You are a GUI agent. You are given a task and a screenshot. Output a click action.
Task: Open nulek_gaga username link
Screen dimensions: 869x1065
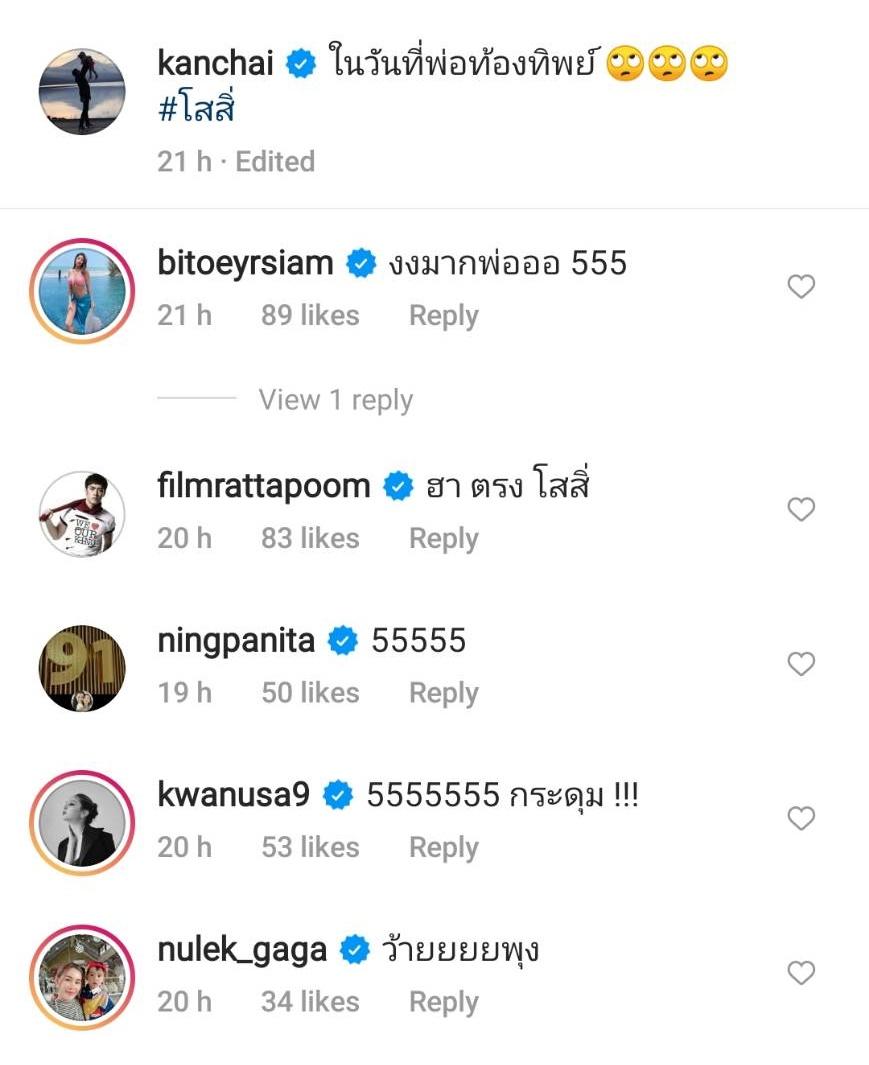pyautogui.click(x=242, y=949)
